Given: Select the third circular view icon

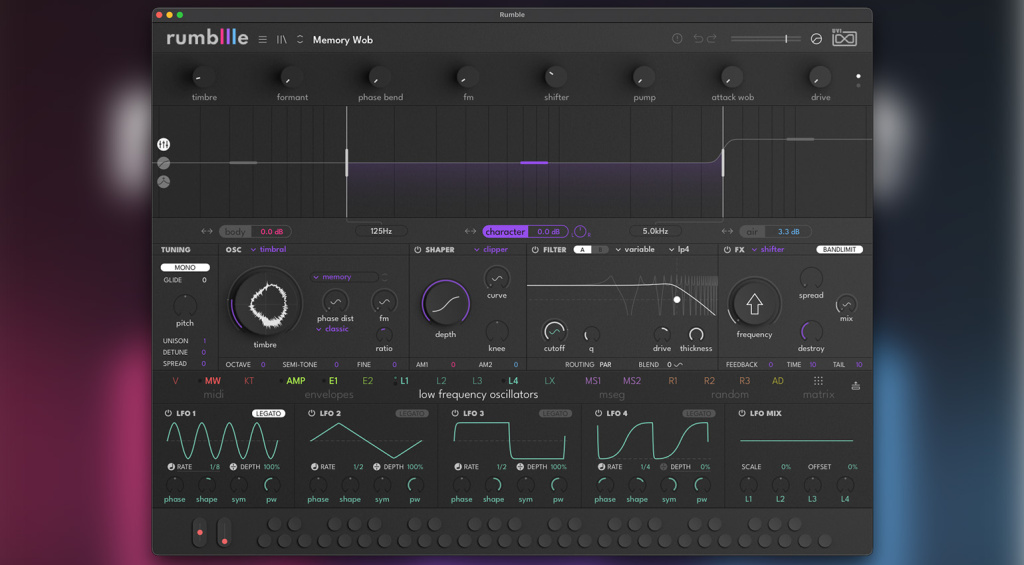Looking at the screenshot, I should pos(163,182).
